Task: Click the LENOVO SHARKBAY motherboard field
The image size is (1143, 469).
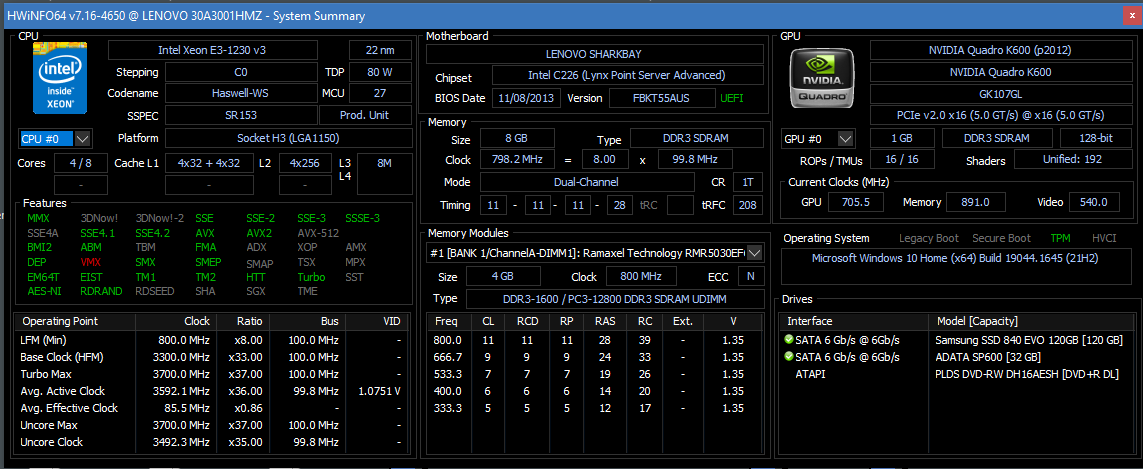Action: pyautogui.click(x=594, y=54)
